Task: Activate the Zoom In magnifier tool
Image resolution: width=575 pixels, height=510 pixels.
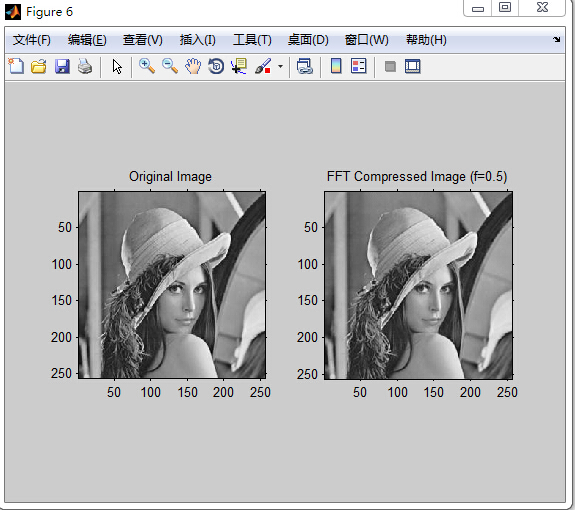Action: tap(147, 66)
